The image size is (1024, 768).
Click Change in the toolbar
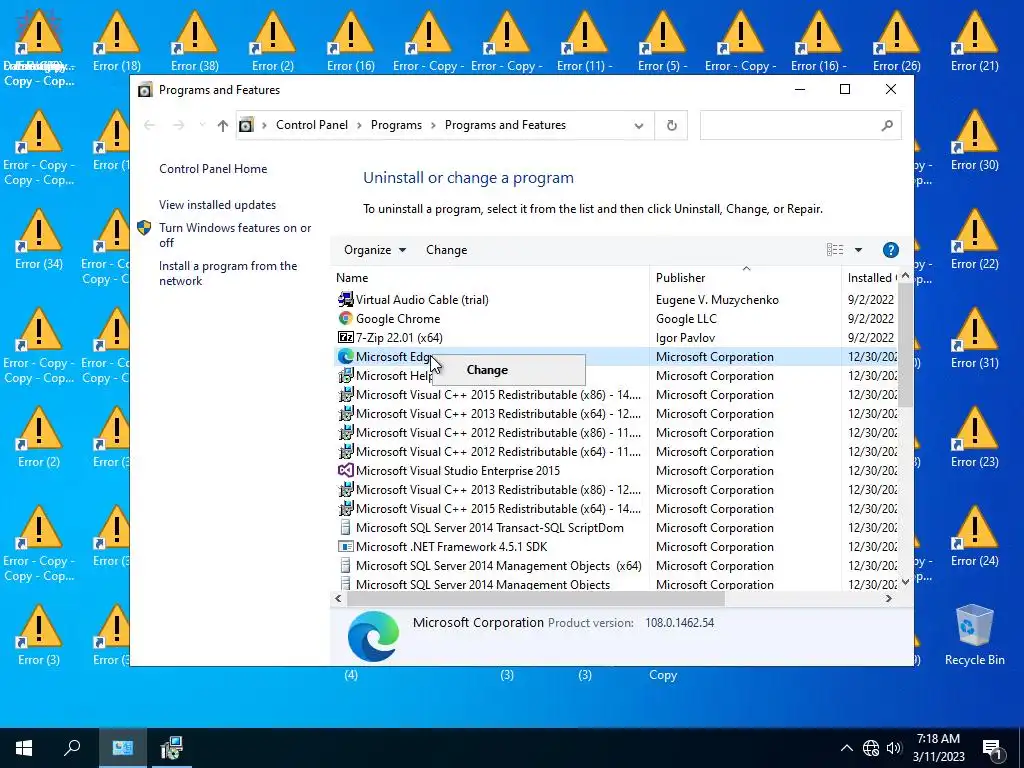tap(447, 250)
